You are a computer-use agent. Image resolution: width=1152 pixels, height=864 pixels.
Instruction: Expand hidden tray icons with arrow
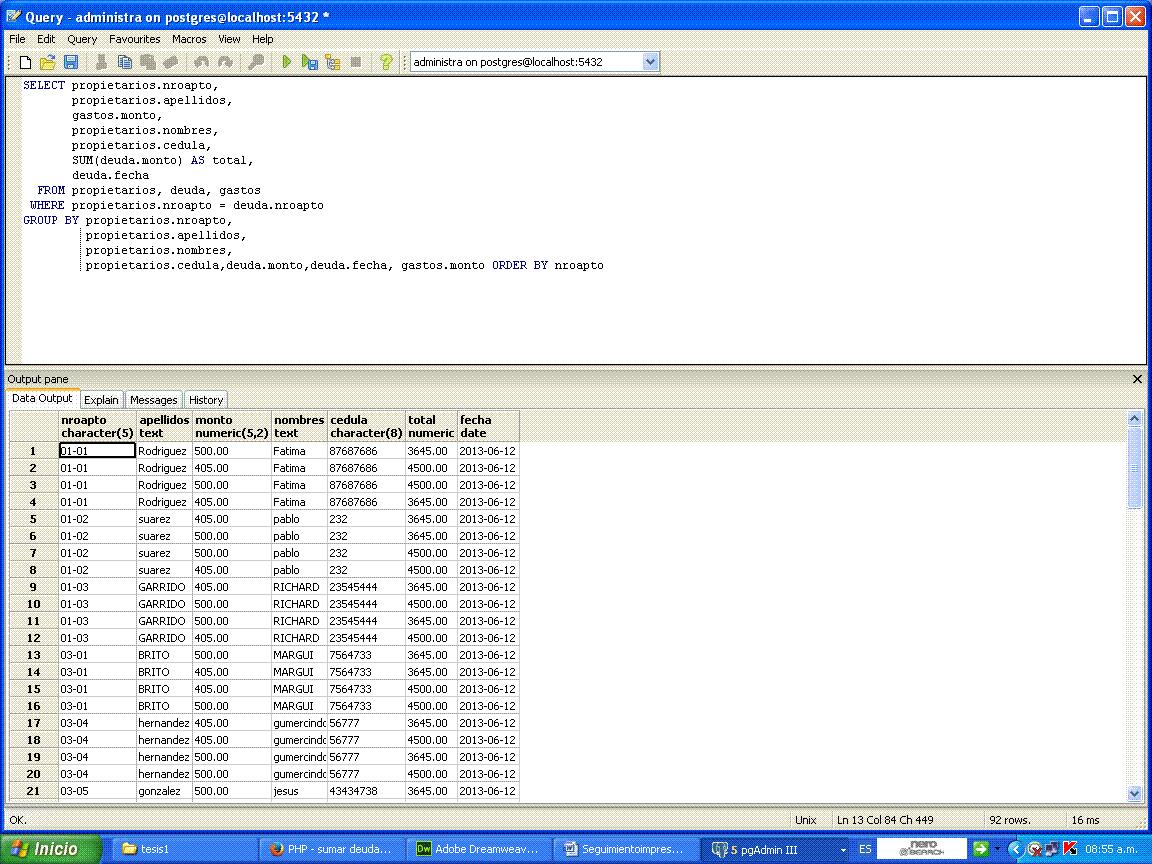[x=1016, y=849]
